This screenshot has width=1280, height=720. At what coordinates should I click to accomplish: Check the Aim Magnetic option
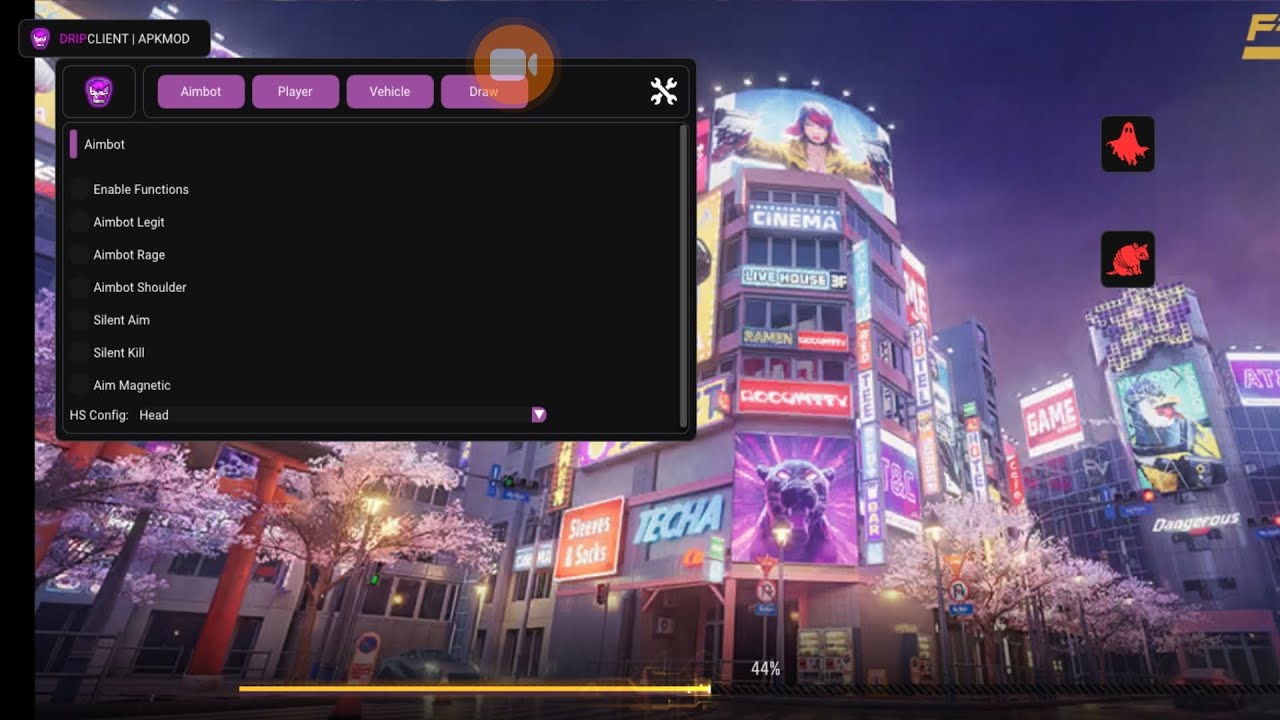pos(80,385)
